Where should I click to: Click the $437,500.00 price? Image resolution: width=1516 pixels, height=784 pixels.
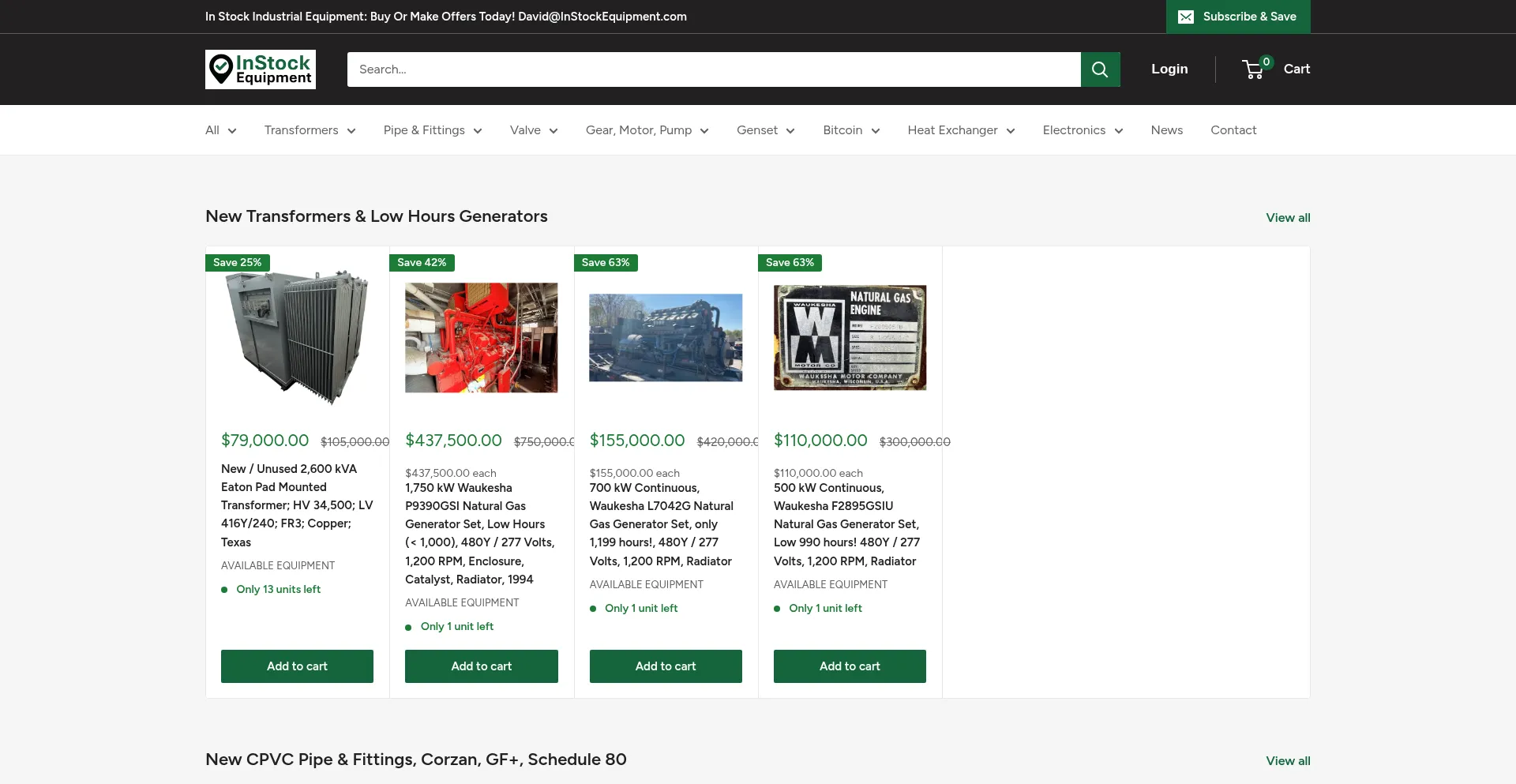point(453,441)
